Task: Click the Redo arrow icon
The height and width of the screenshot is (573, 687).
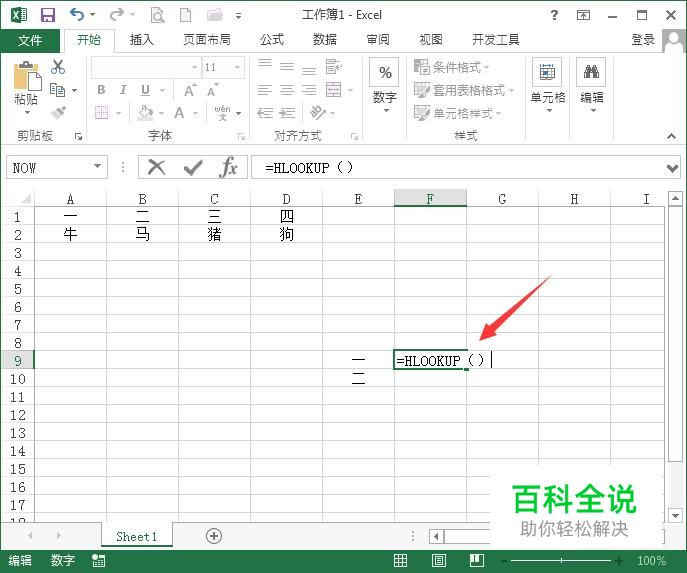Action: (x=117, y=14)
